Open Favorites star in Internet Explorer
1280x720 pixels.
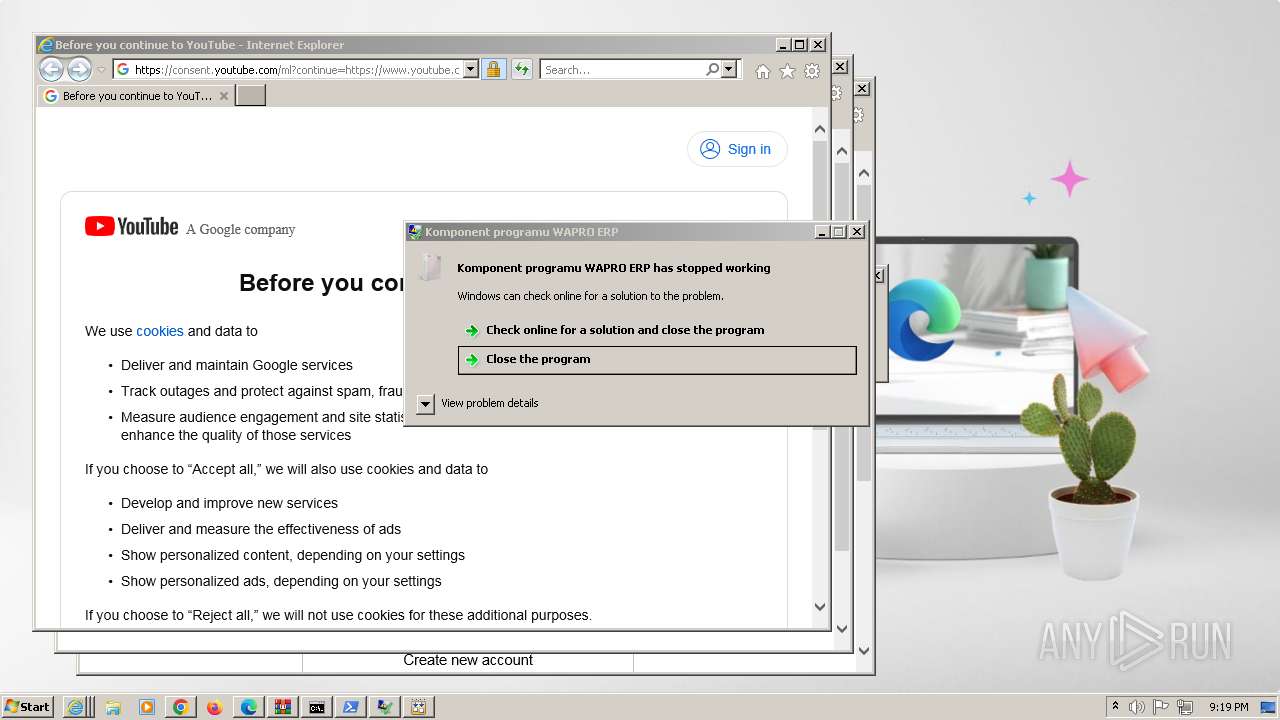(787, 71)
